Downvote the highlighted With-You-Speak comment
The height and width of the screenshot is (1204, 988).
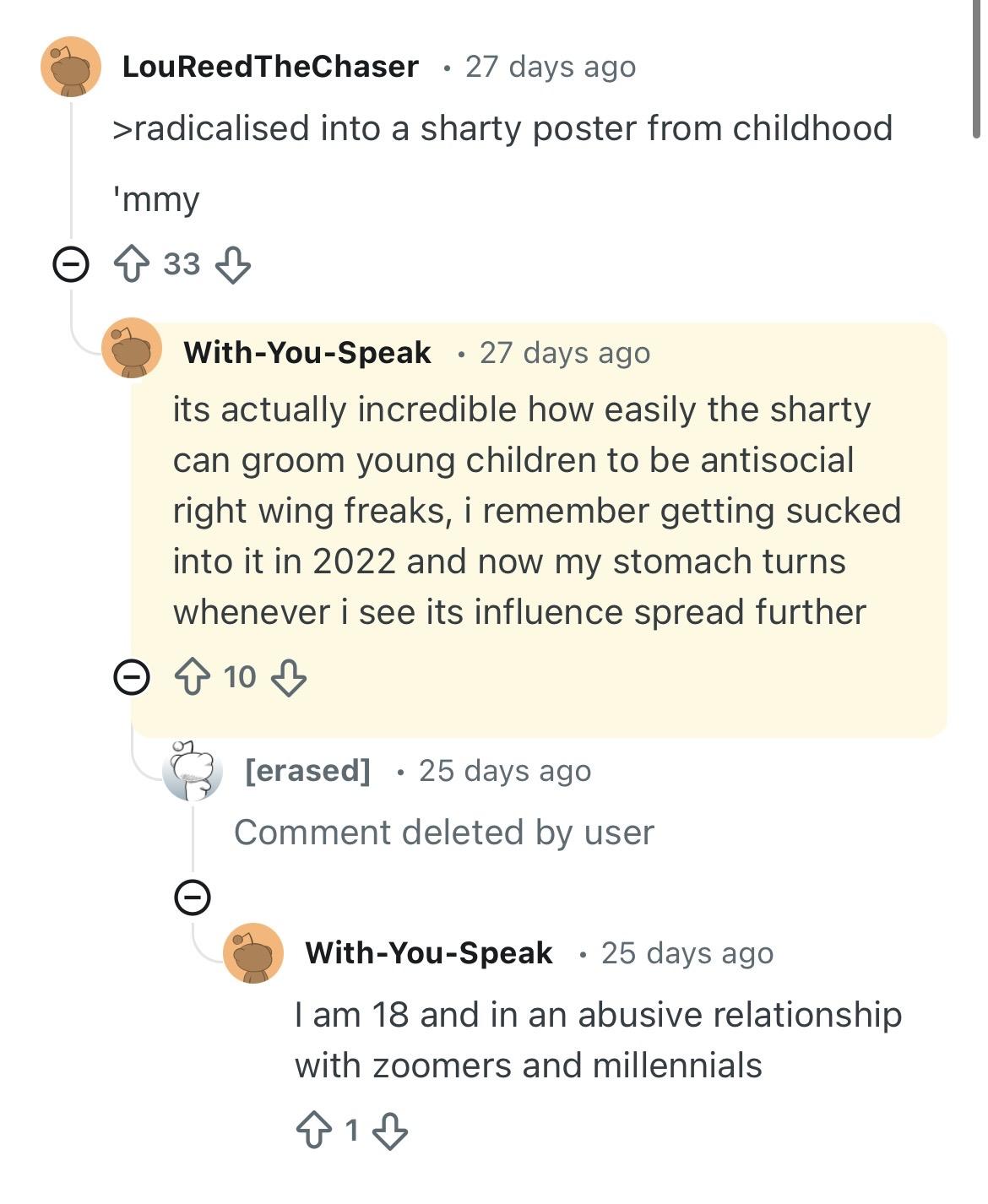click(x=289, y=677)
